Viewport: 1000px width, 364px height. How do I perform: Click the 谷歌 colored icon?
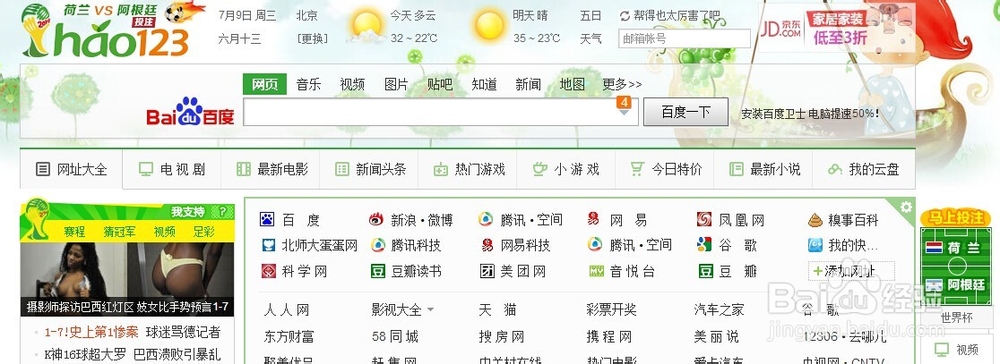coord(704,245)
